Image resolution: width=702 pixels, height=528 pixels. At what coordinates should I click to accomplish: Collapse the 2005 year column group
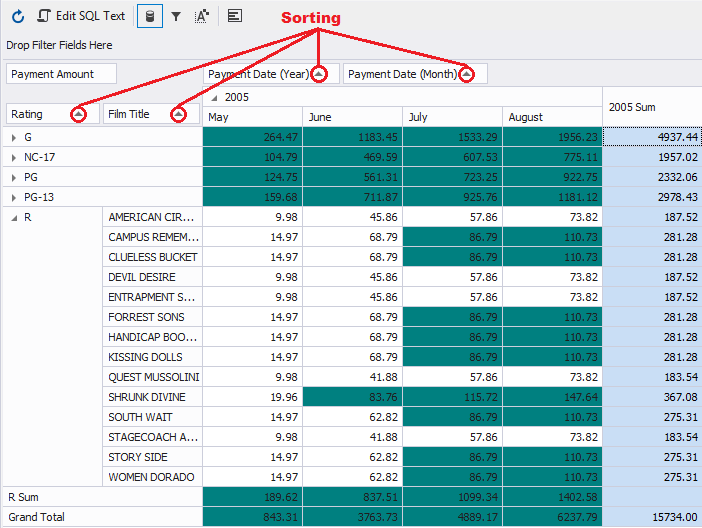click(x=214, y=98)
